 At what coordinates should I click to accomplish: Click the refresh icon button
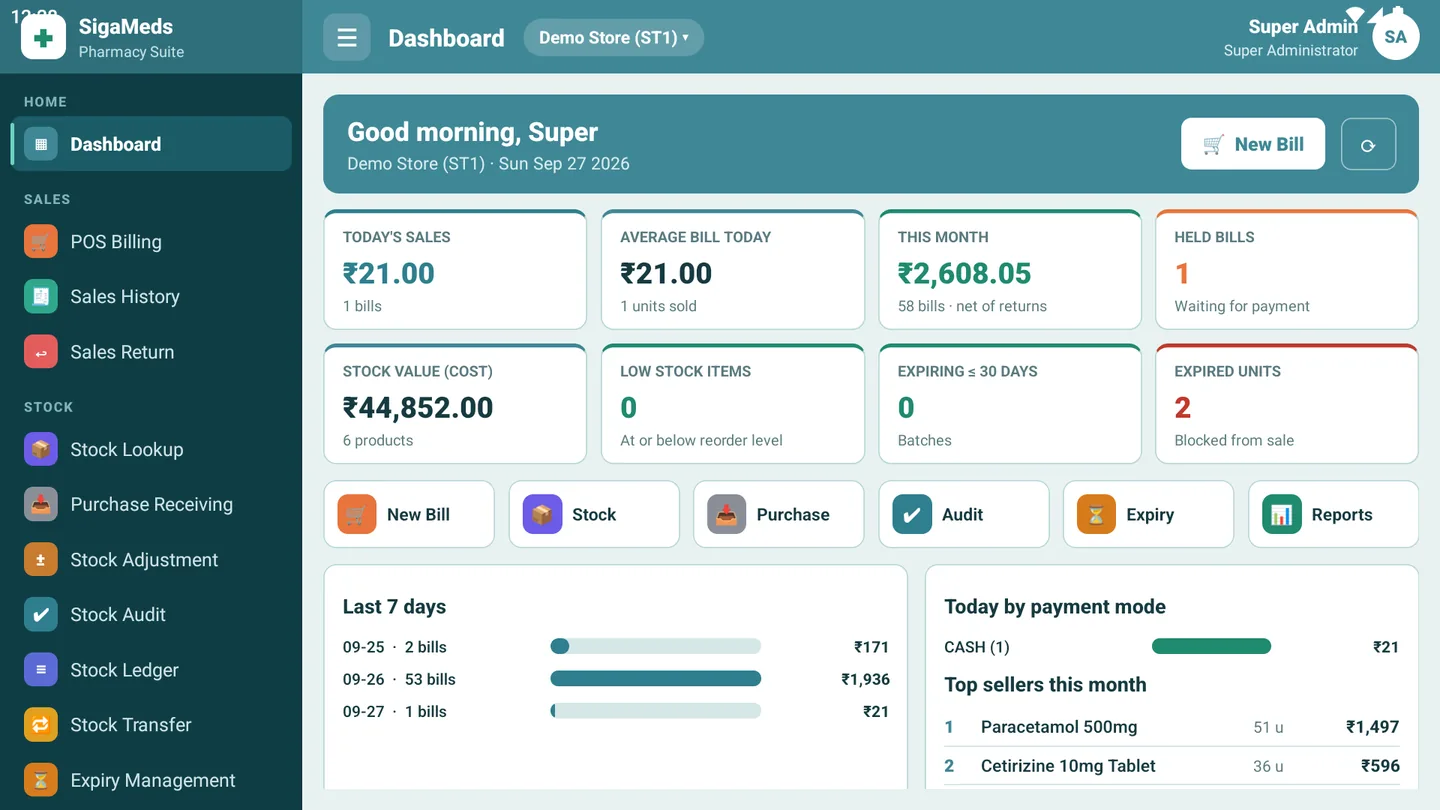[x=1368, y=145]
